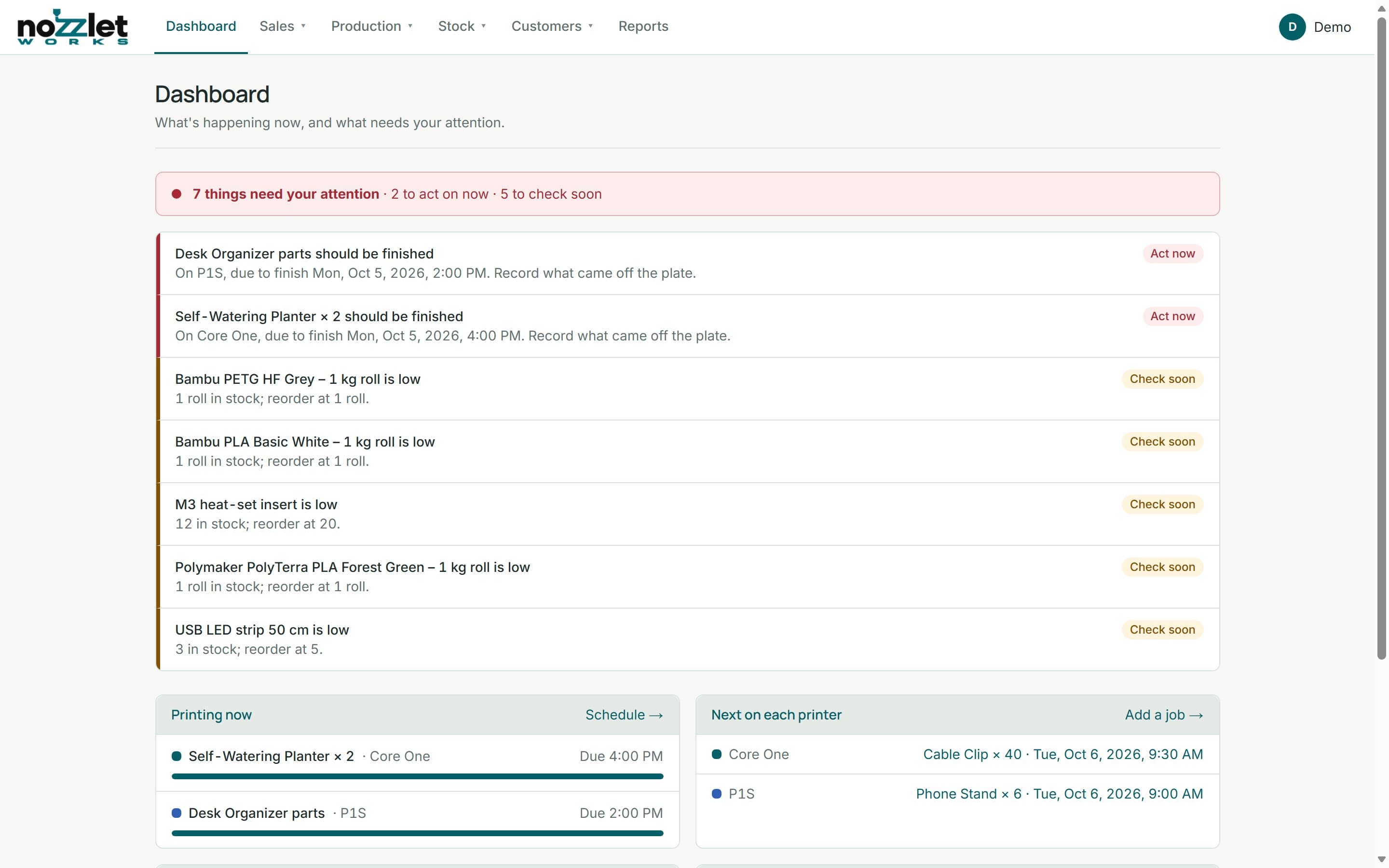Open the Schedule link
Screen dimensions: 1389x868
click(624, 715)
